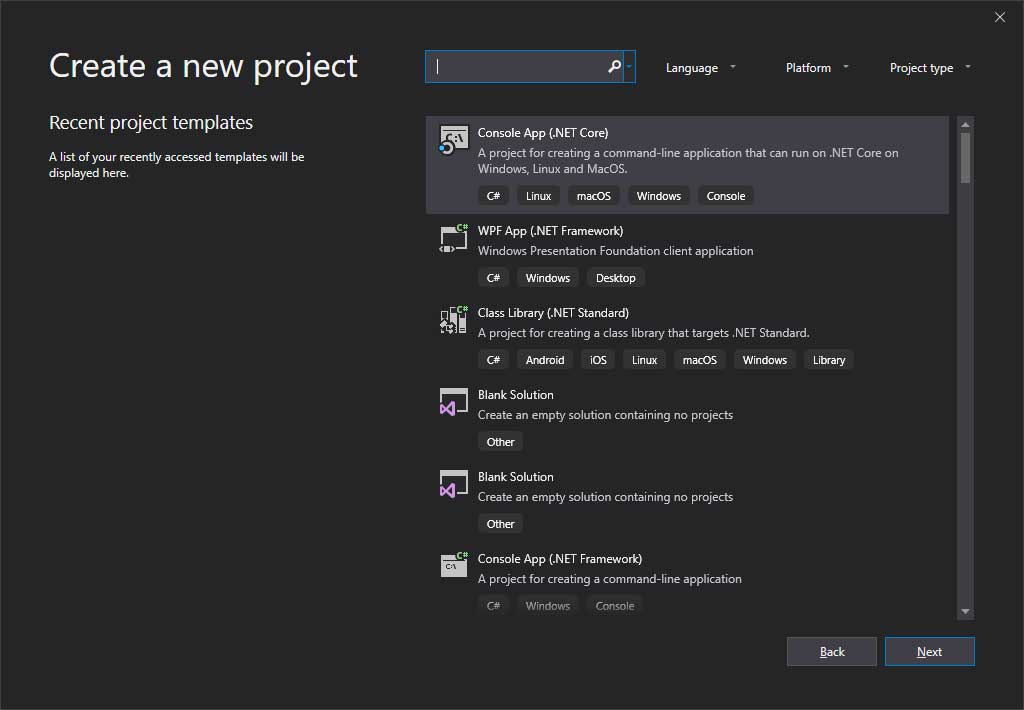The height and width of the screenshot is (710, 1024).
Task: Open the Platform filter dropdown
Action: coord(816,67)
